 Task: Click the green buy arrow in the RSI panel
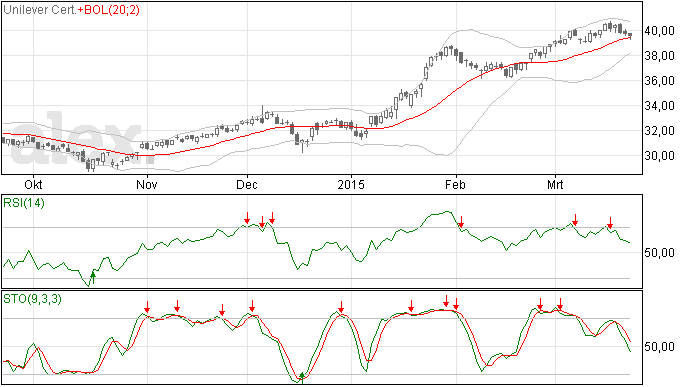tap(93, 278)
